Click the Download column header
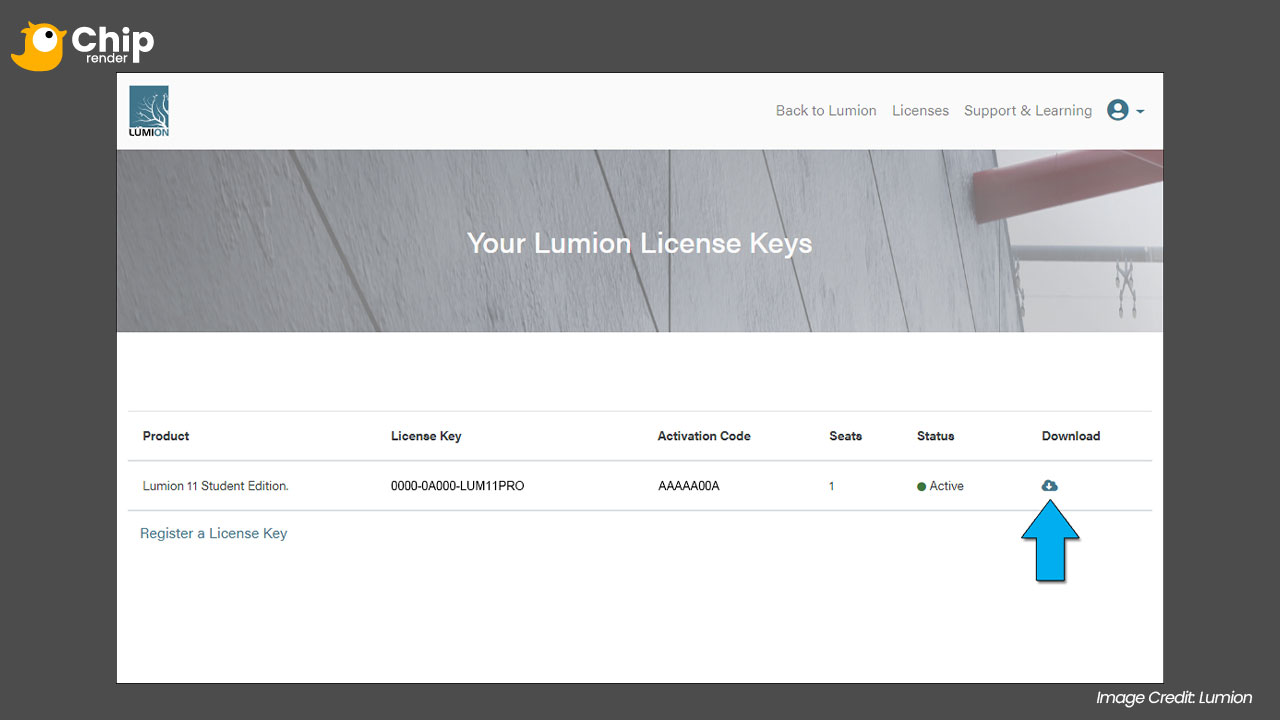 1071,436
